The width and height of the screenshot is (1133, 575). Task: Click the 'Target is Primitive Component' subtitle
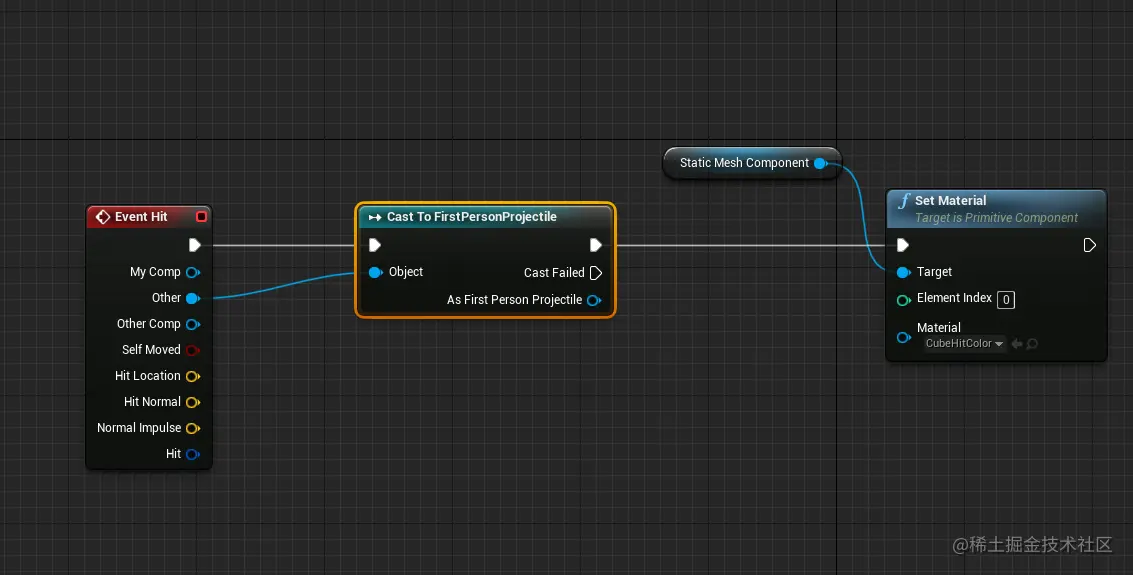click(996, 218)
